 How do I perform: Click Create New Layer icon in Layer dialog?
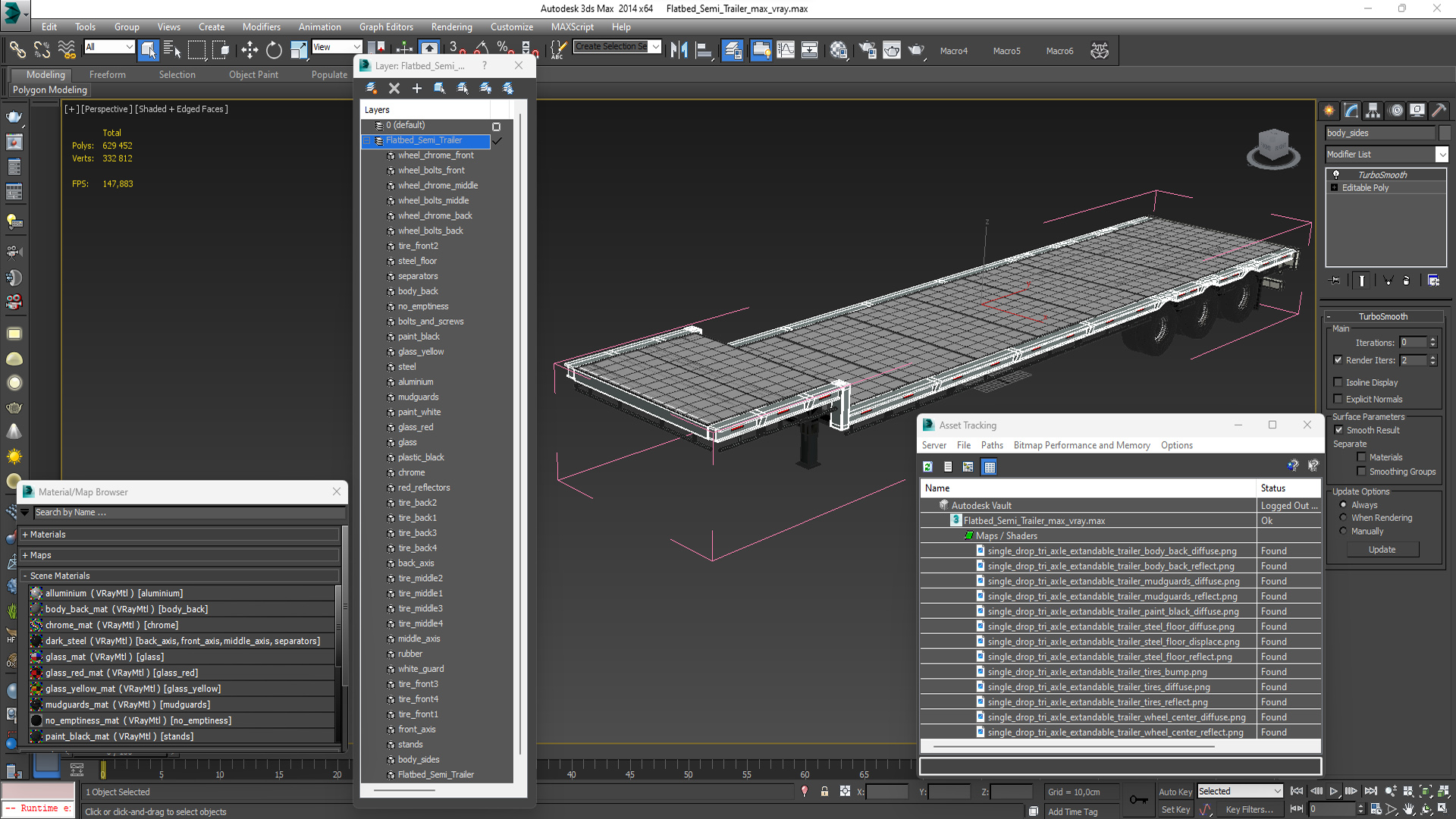(x=372, y=88)
